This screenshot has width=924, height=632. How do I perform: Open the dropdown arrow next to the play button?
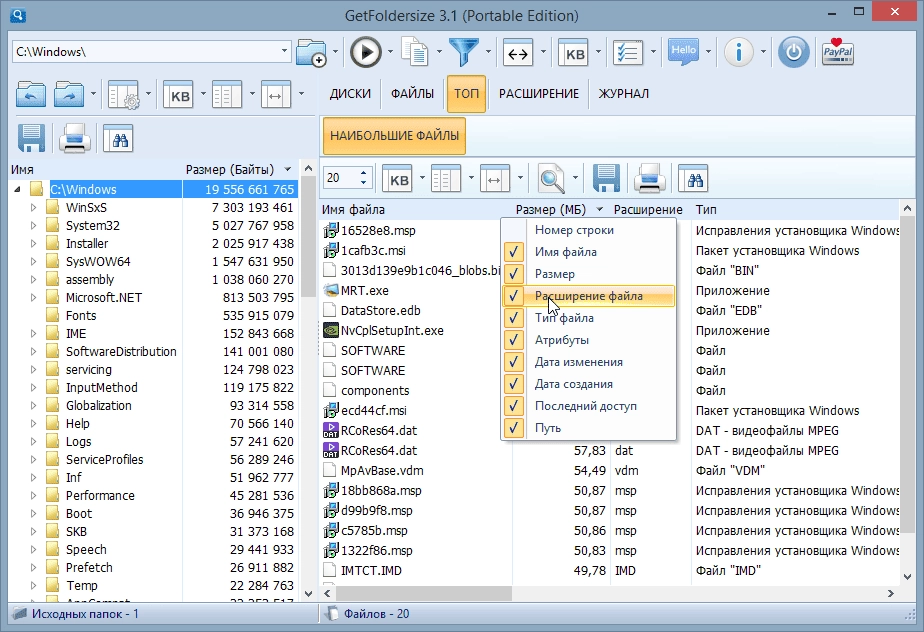click(390, 52)
